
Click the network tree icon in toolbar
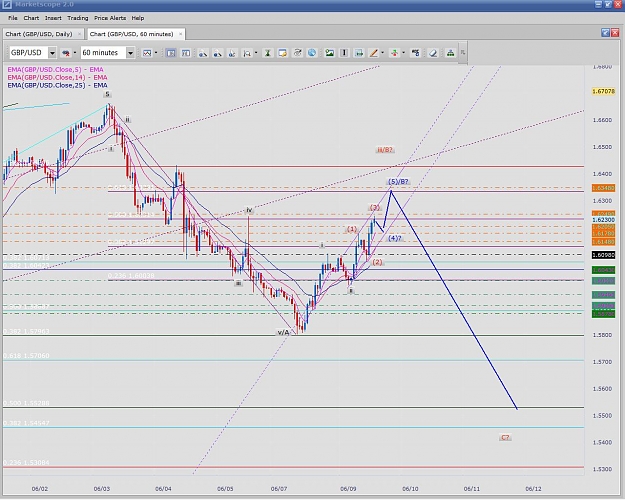450,53
